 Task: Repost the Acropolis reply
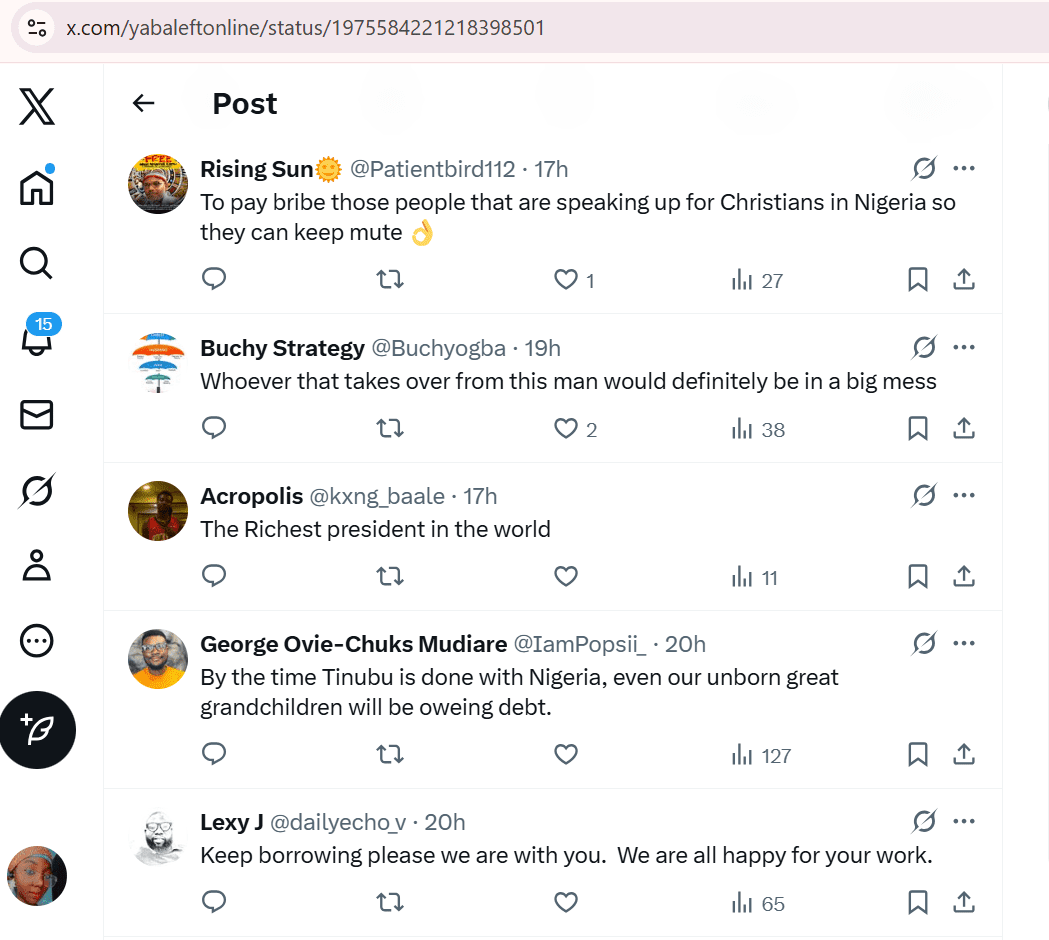[390, 576]
